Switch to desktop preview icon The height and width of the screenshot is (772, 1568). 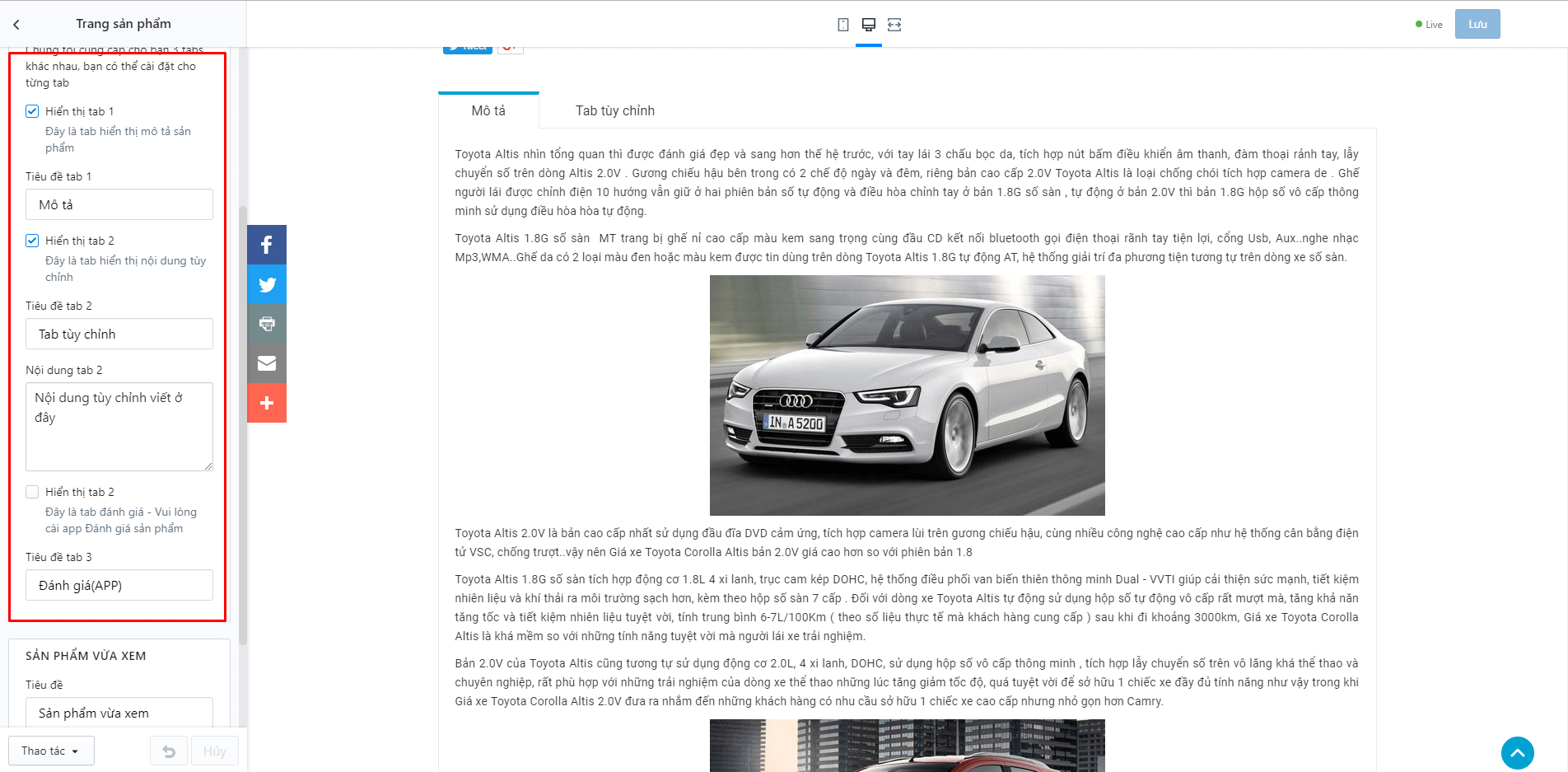click(869, 25)
